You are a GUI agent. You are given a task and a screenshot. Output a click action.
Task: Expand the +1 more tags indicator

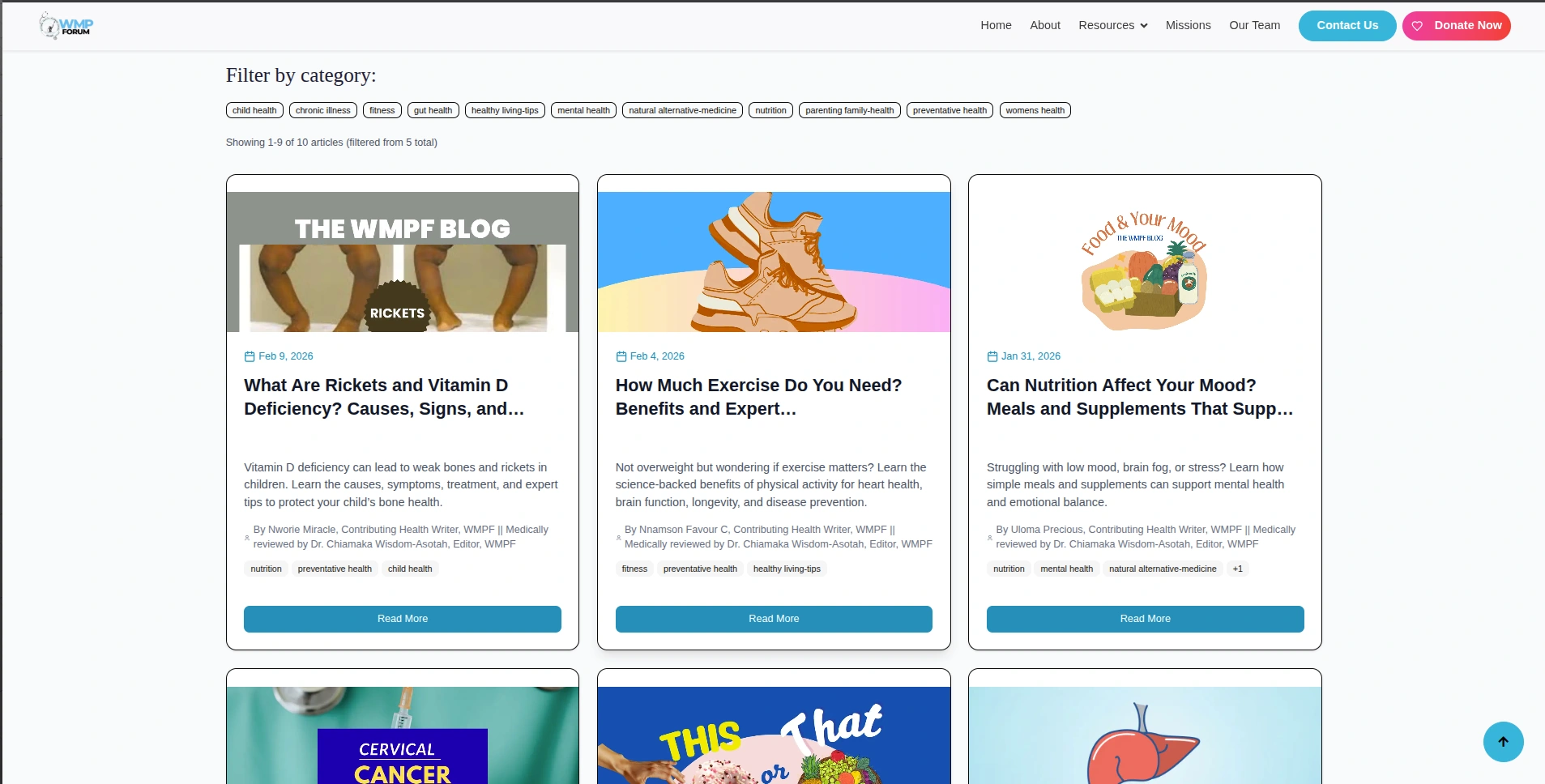pyautogui.click(x=1237, y=569)
